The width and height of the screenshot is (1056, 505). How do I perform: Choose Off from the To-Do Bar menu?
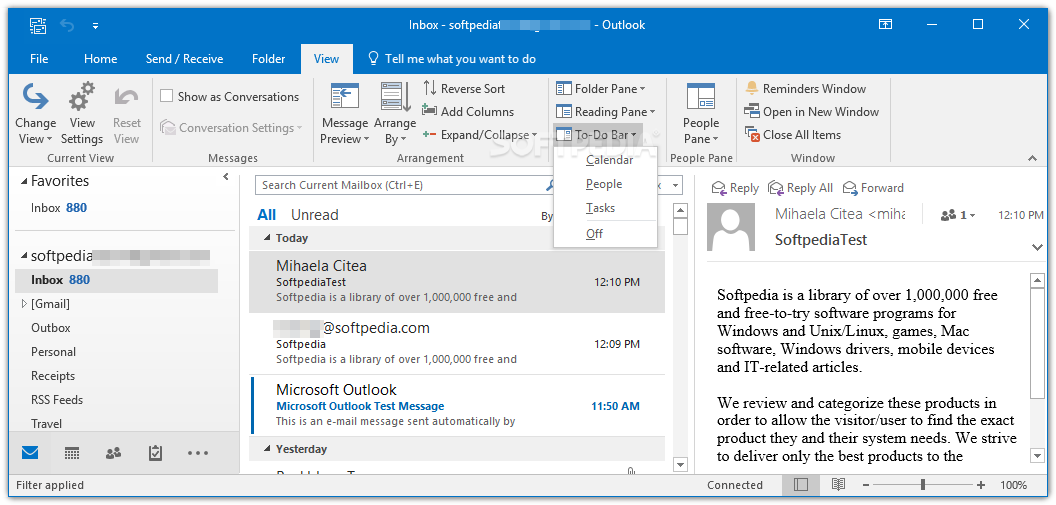tap(605, 234)
